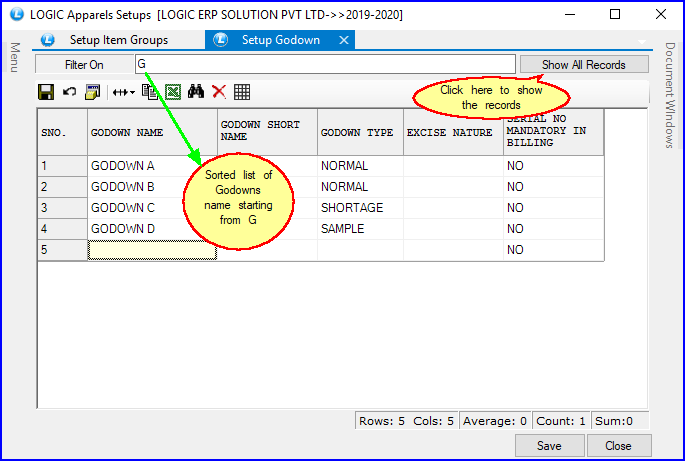Click the Close button at bottom
Image resolution: width=685 pixels, height=461 pixels.
coord(619,446)
